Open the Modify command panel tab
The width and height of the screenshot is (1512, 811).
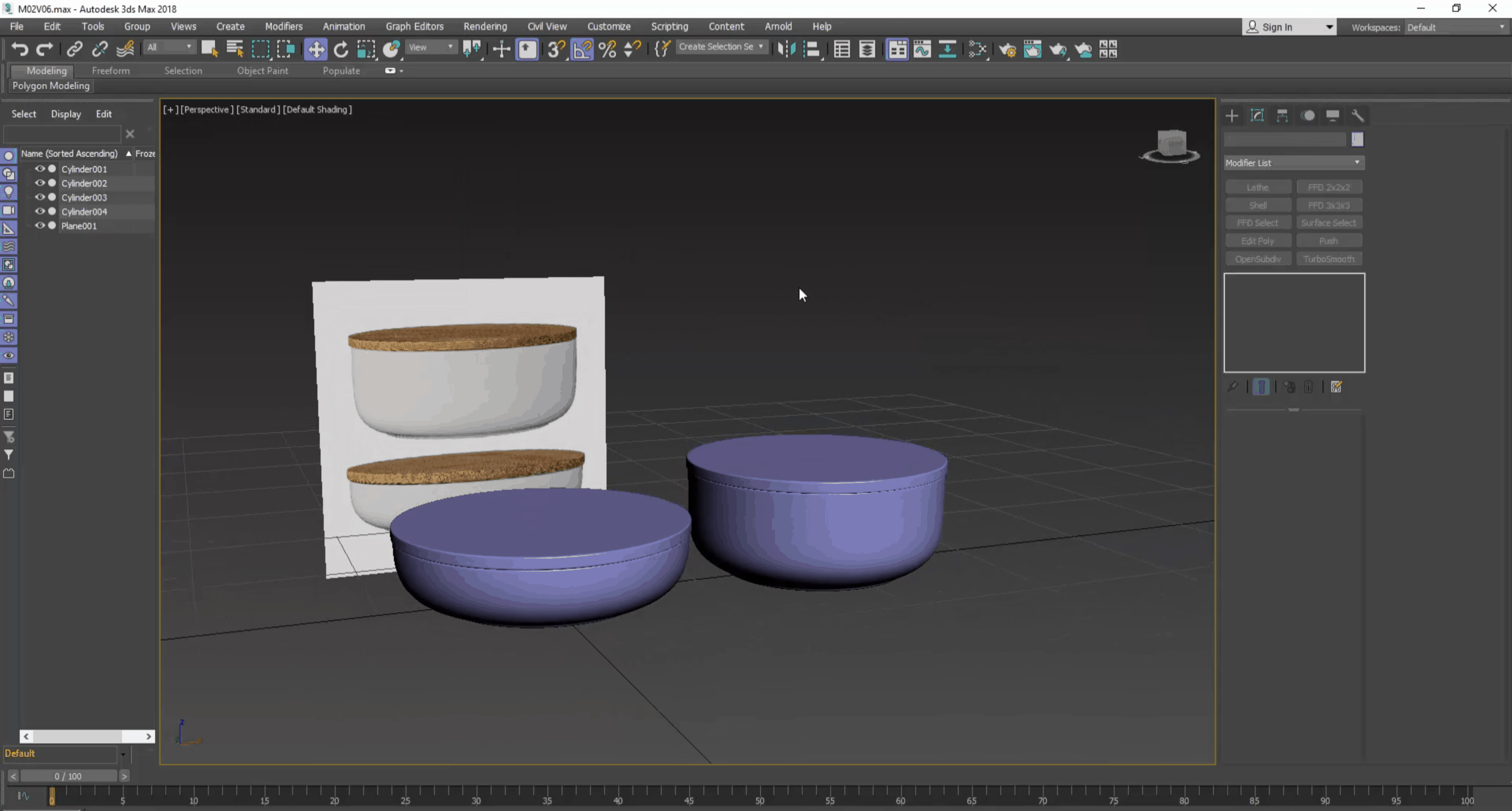point(1257,116)
